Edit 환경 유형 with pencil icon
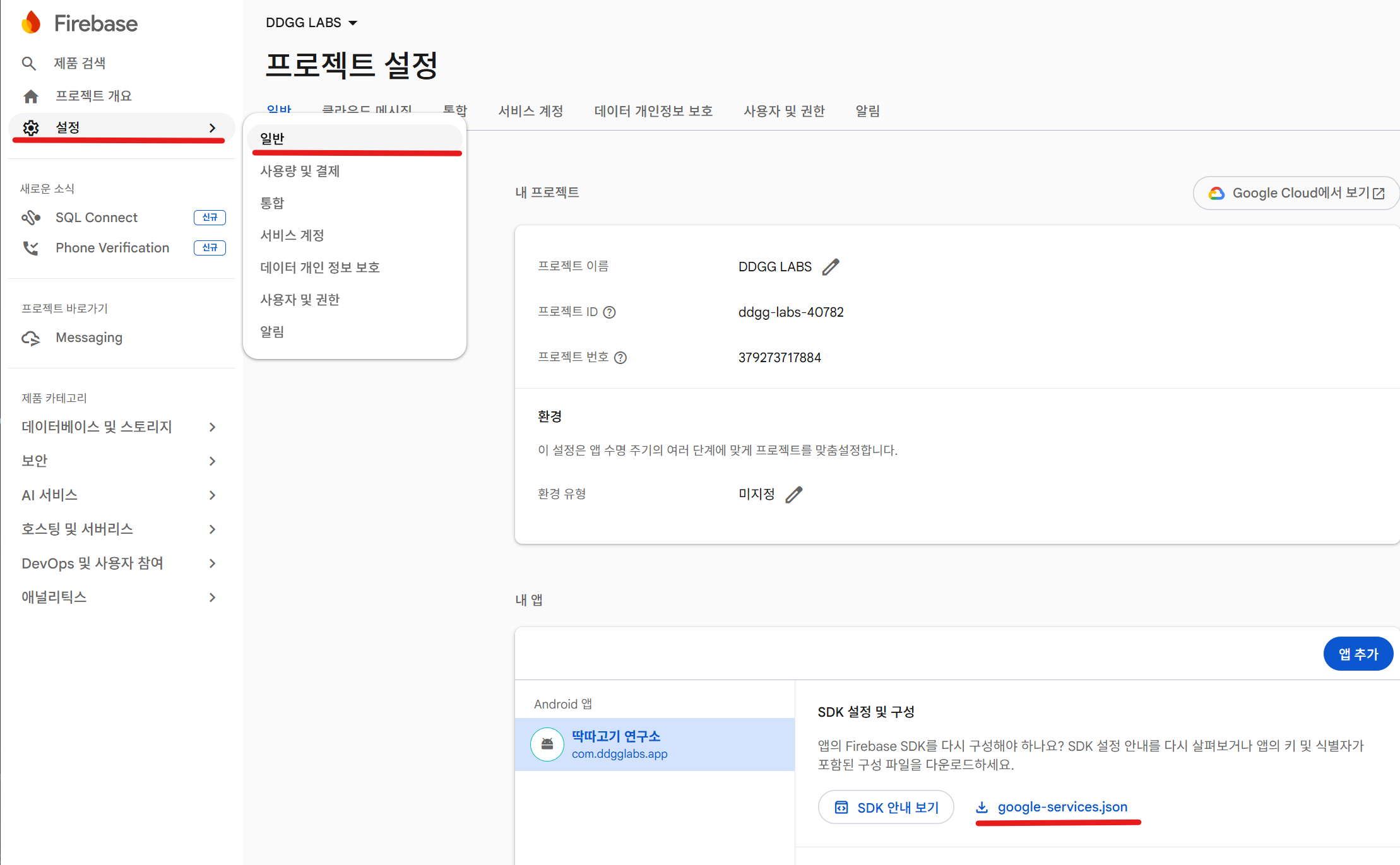The height and width of the screenshot is (865, 1400). coord(794,495)
